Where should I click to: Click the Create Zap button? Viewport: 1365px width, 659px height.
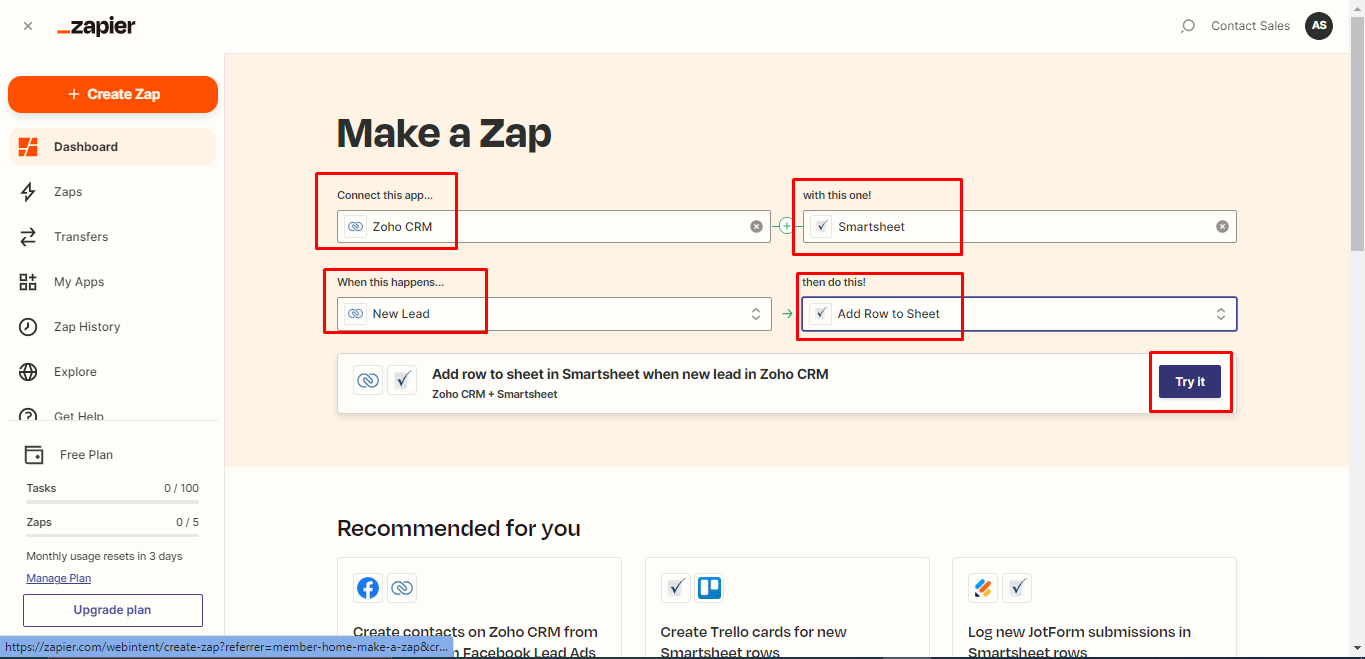click(x=113, y=94)
